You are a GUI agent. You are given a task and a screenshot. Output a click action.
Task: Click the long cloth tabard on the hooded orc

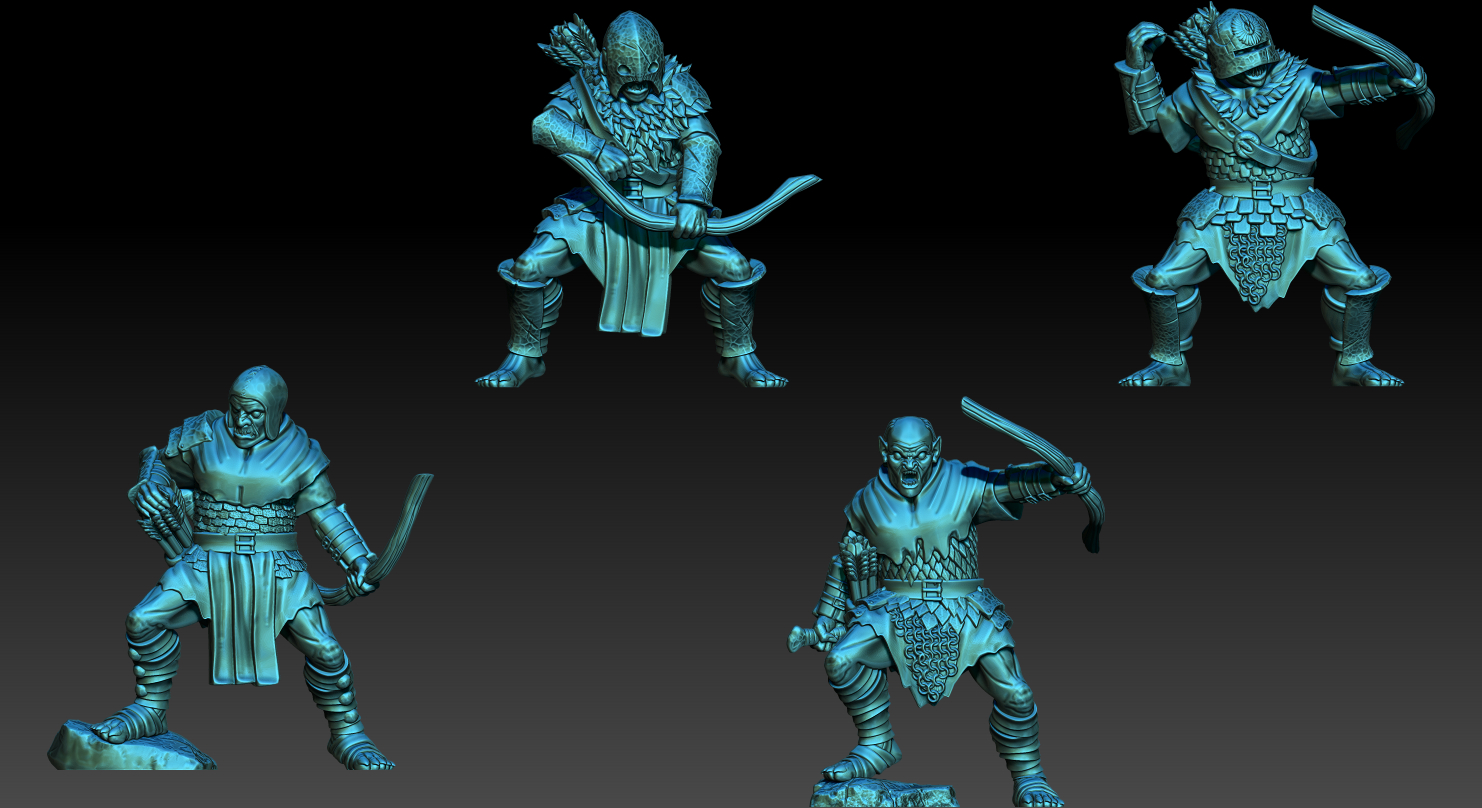[x=242, y=620]
